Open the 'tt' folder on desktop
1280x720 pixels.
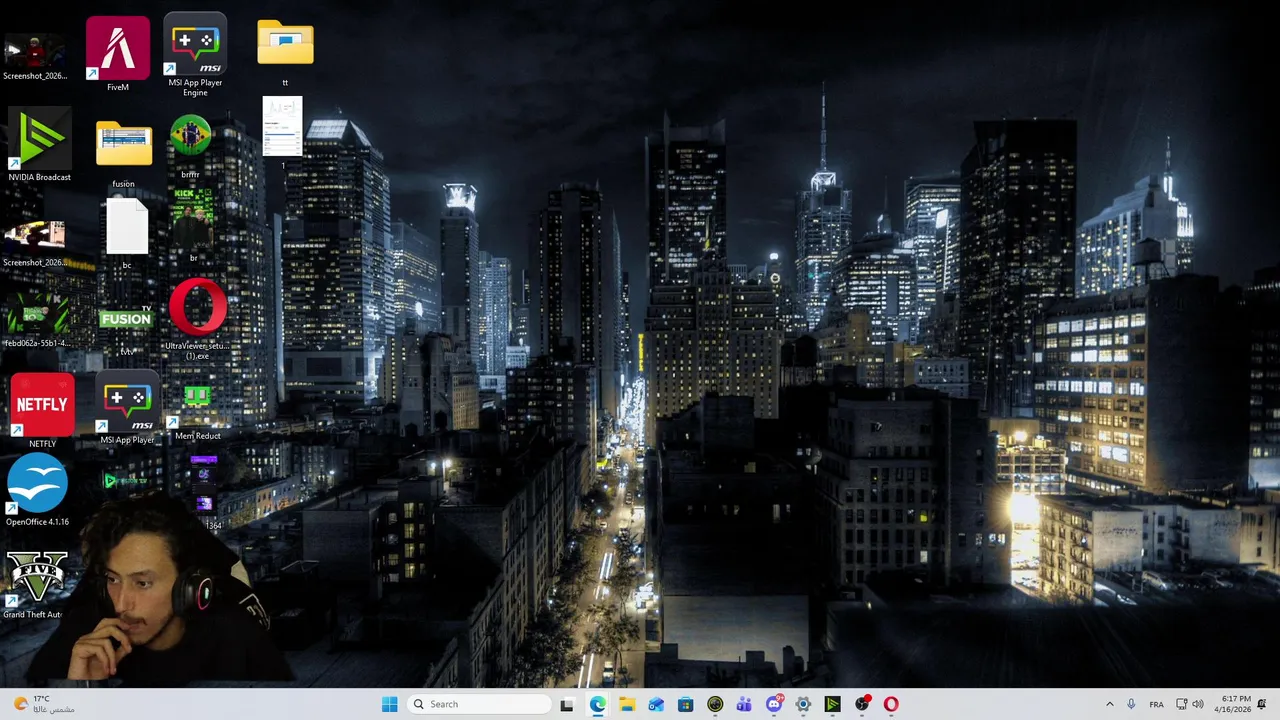coord(285,52)
